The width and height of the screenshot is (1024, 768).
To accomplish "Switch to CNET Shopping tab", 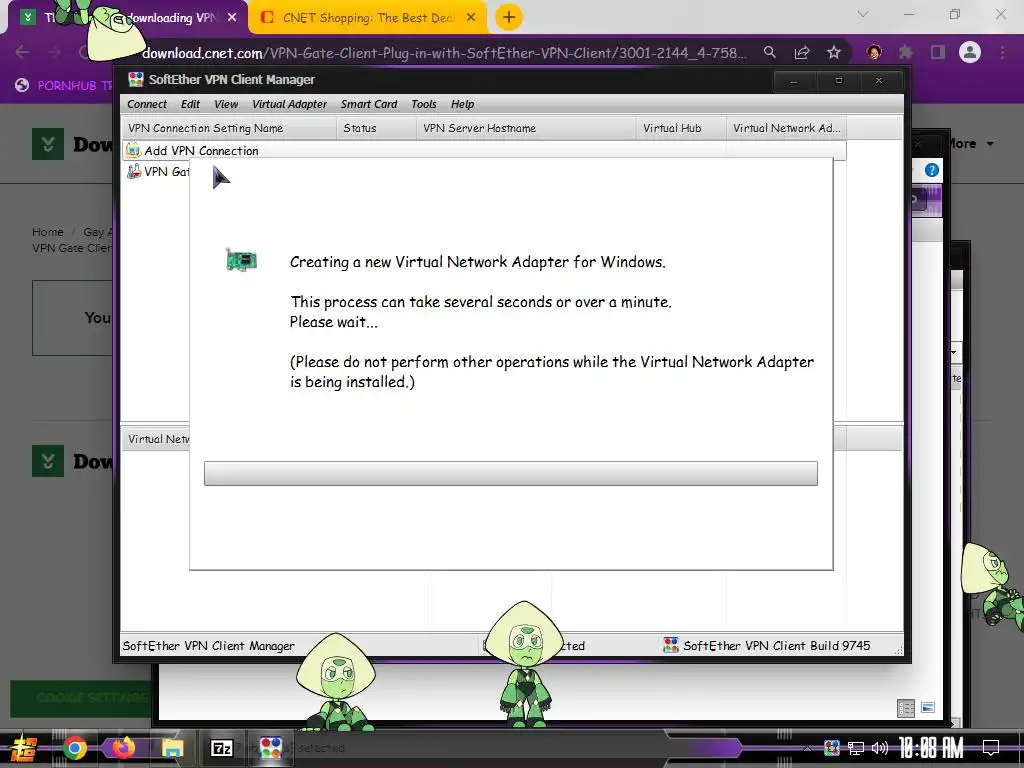I will (368, 18).
